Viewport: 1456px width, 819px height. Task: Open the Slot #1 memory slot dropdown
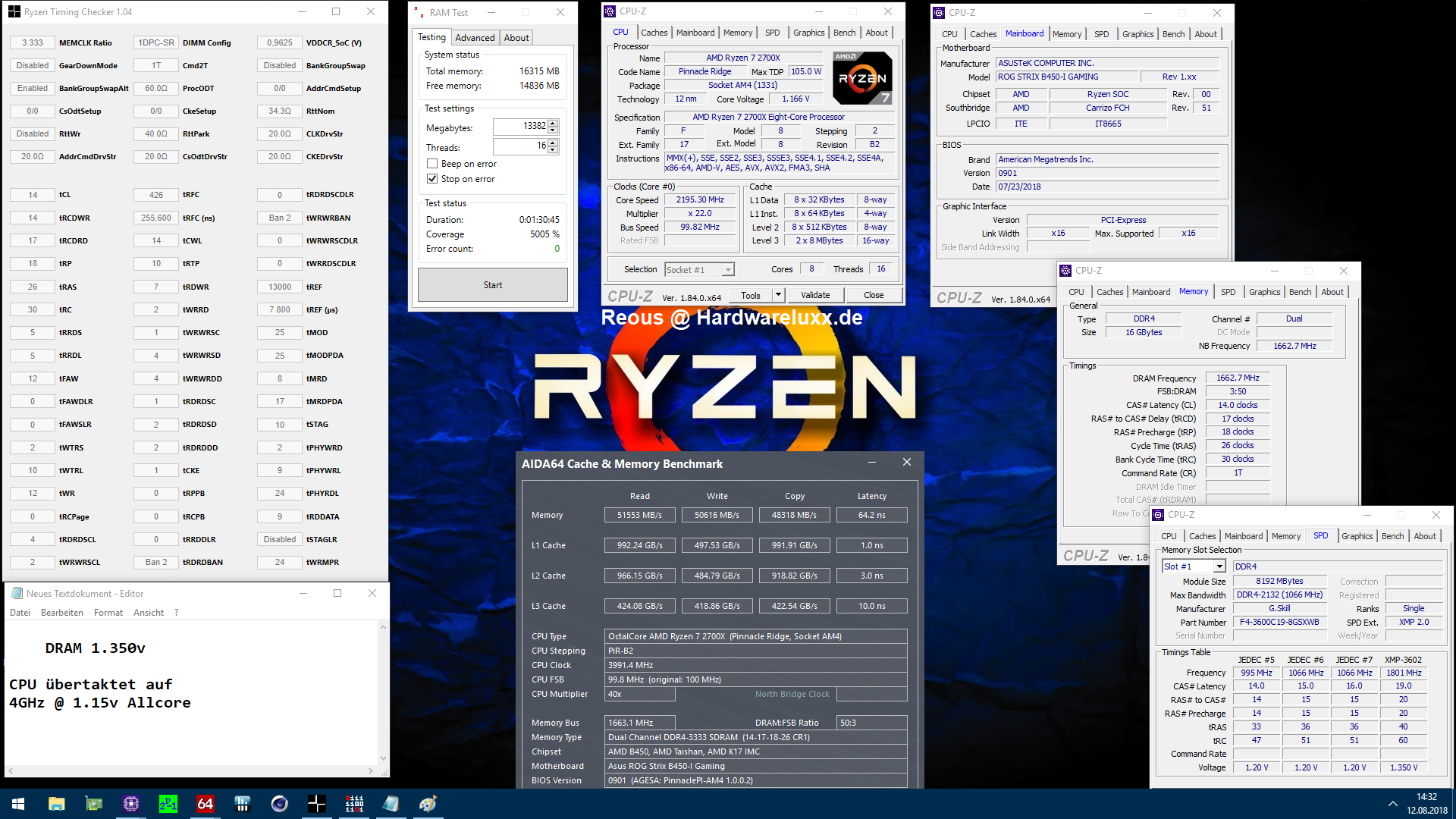[x=1219, y=566]
